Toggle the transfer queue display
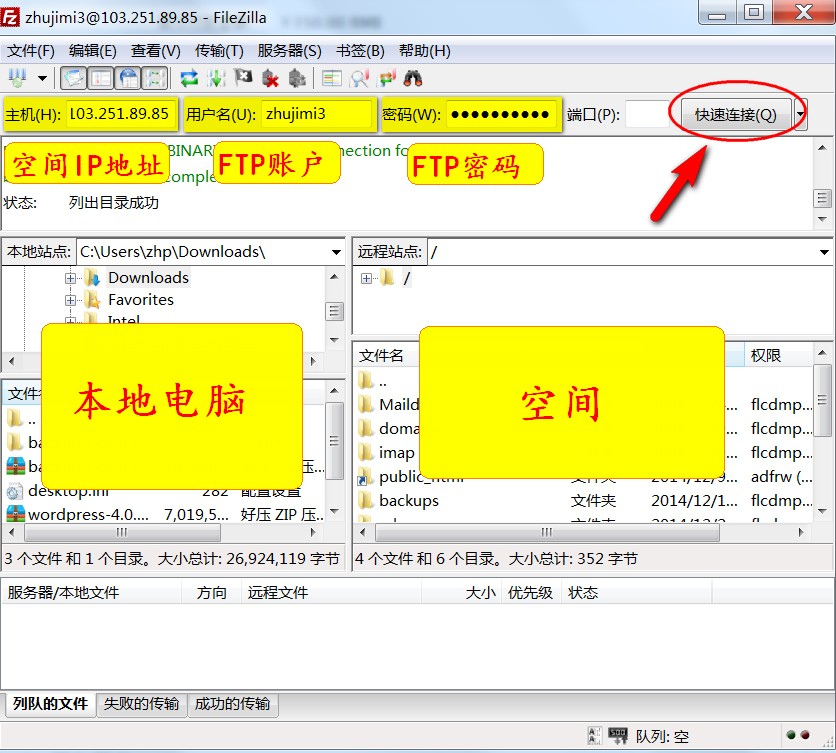This screenshot has height=753, width=836. pos(155,78)
